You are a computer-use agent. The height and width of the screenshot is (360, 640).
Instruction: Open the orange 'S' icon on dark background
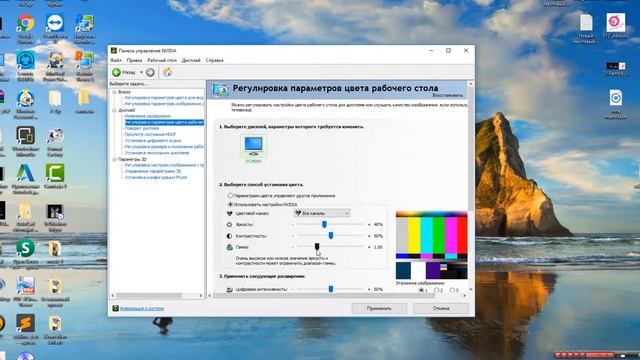tap(25, 323)
